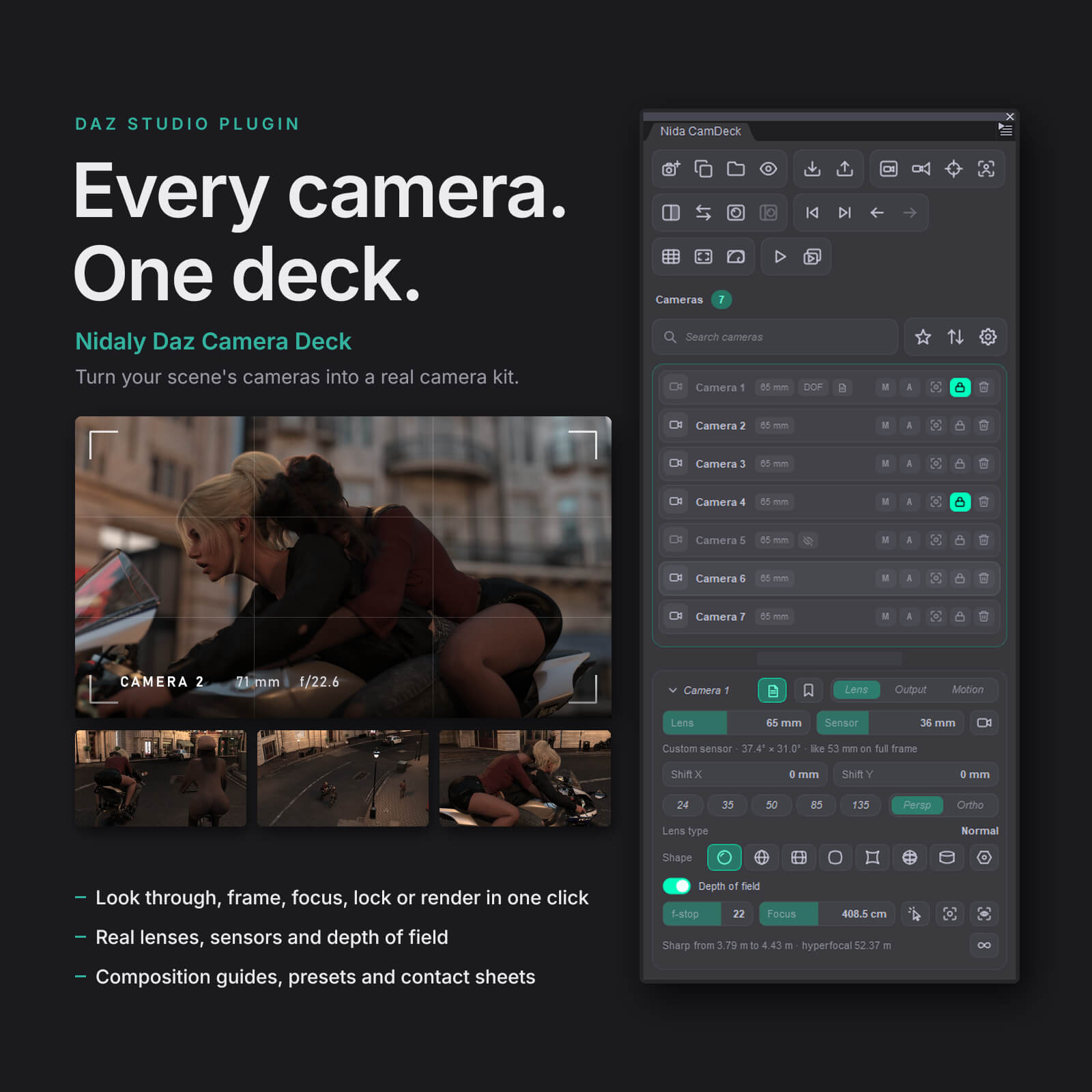The image size is (1092, 1092).
Task: Click the grid composition guide icon
Action: click(671, 257)
